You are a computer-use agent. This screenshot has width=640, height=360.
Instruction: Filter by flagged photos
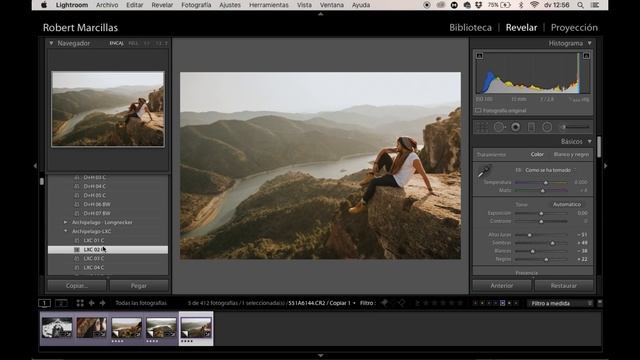coord(384,303)
